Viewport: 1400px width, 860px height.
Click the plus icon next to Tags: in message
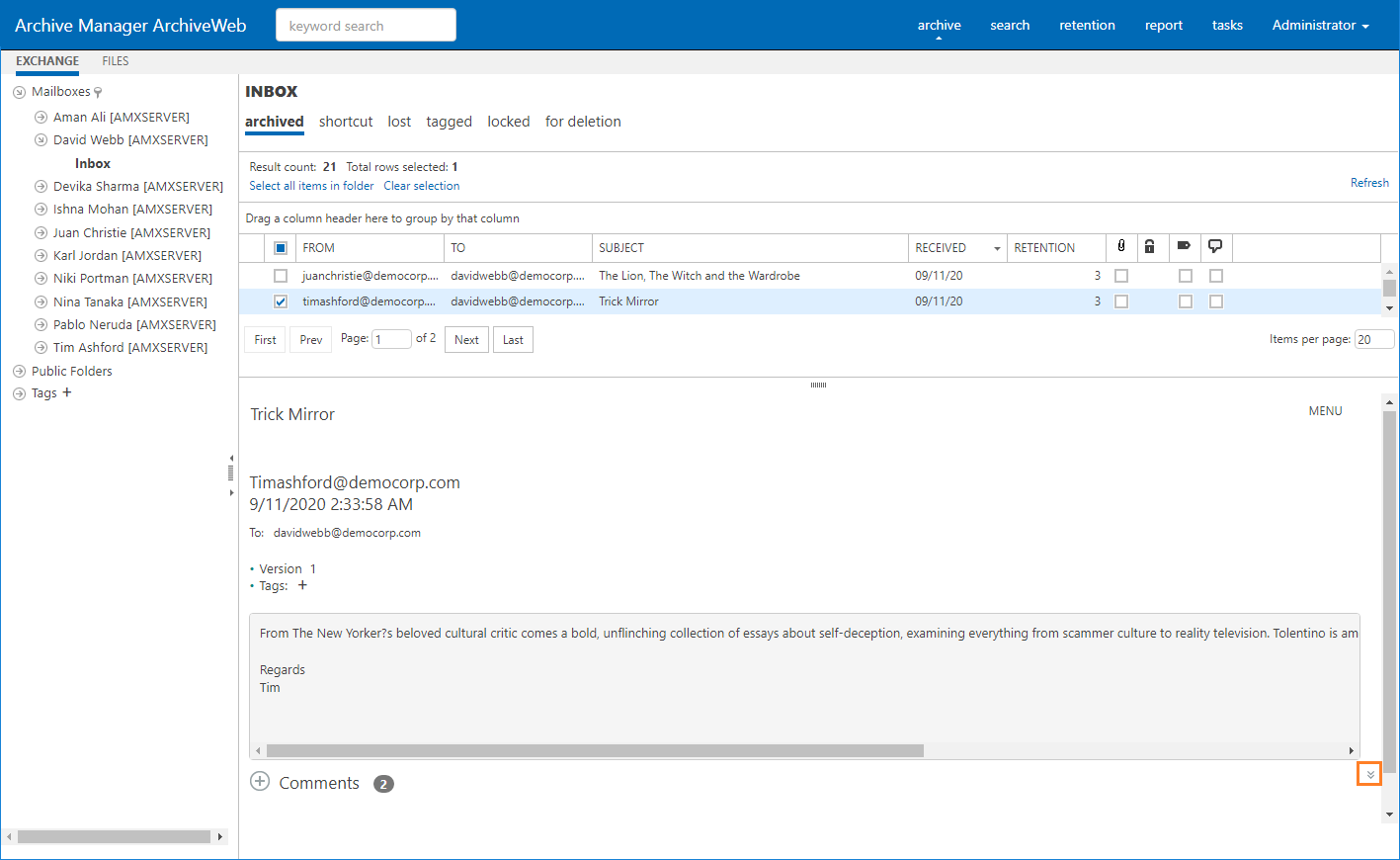(x=302, y=585)
